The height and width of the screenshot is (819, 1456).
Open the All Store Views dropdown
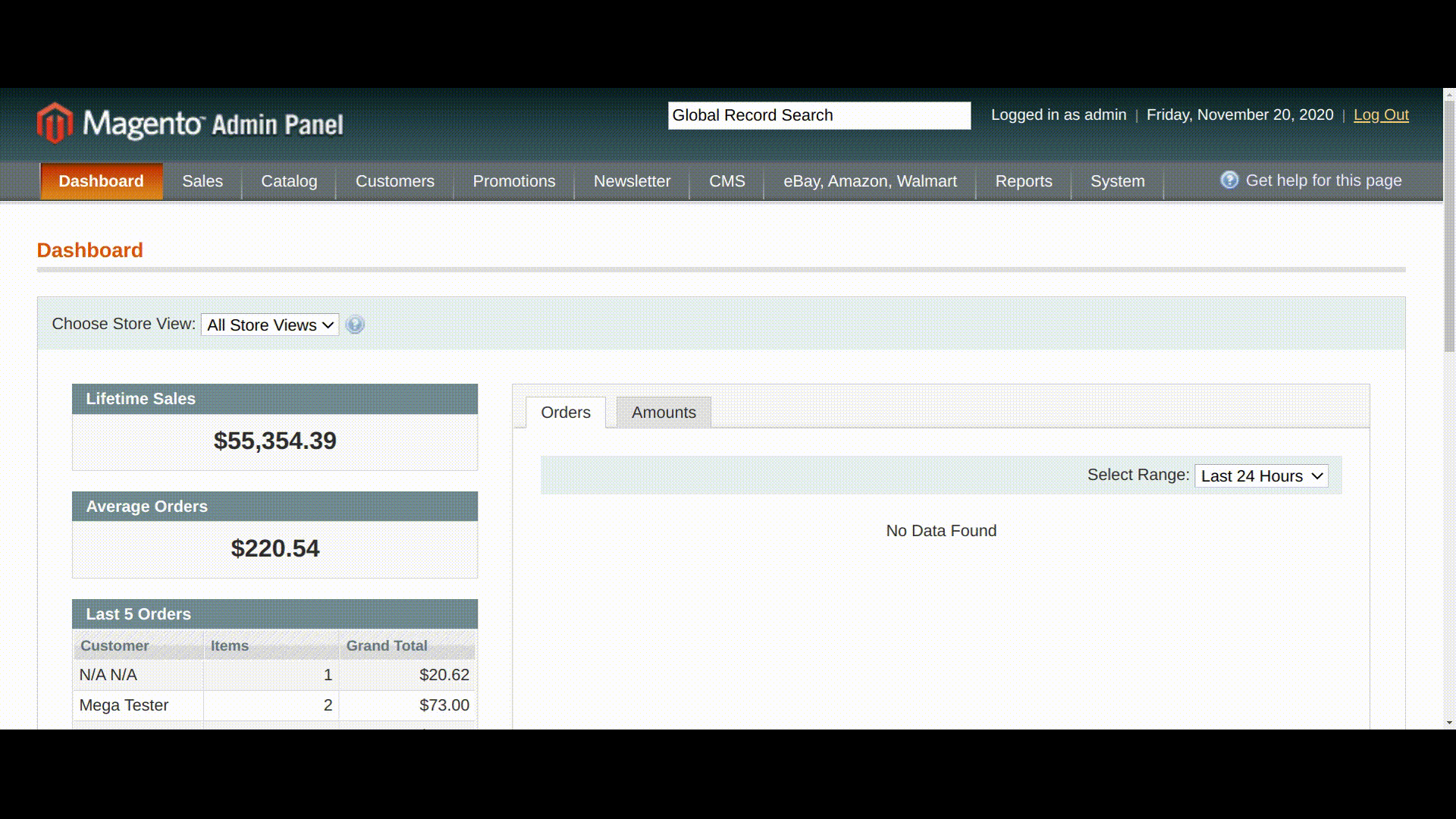pyautogui.click(x=269, y=325)
